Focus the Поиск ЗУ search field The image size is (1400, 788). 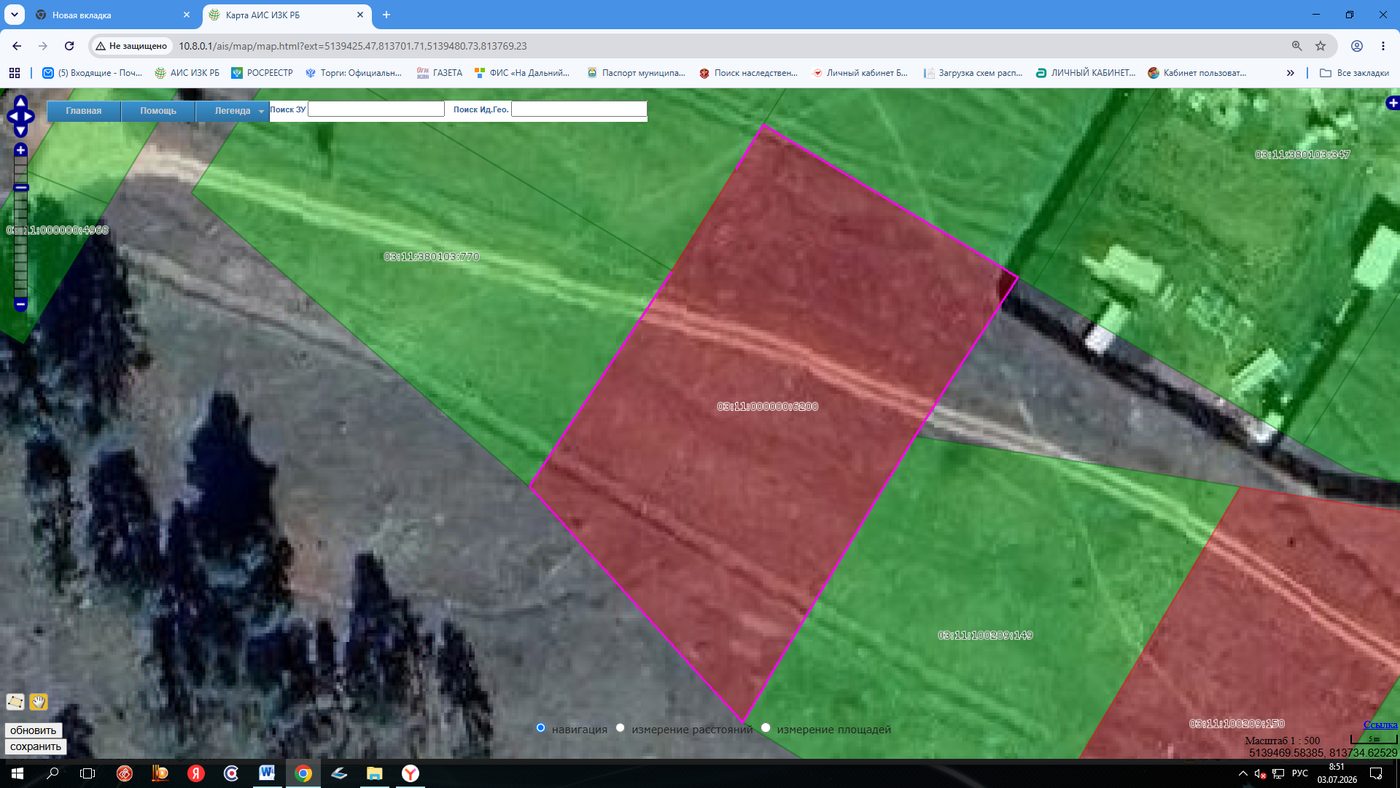click(376, 110)
